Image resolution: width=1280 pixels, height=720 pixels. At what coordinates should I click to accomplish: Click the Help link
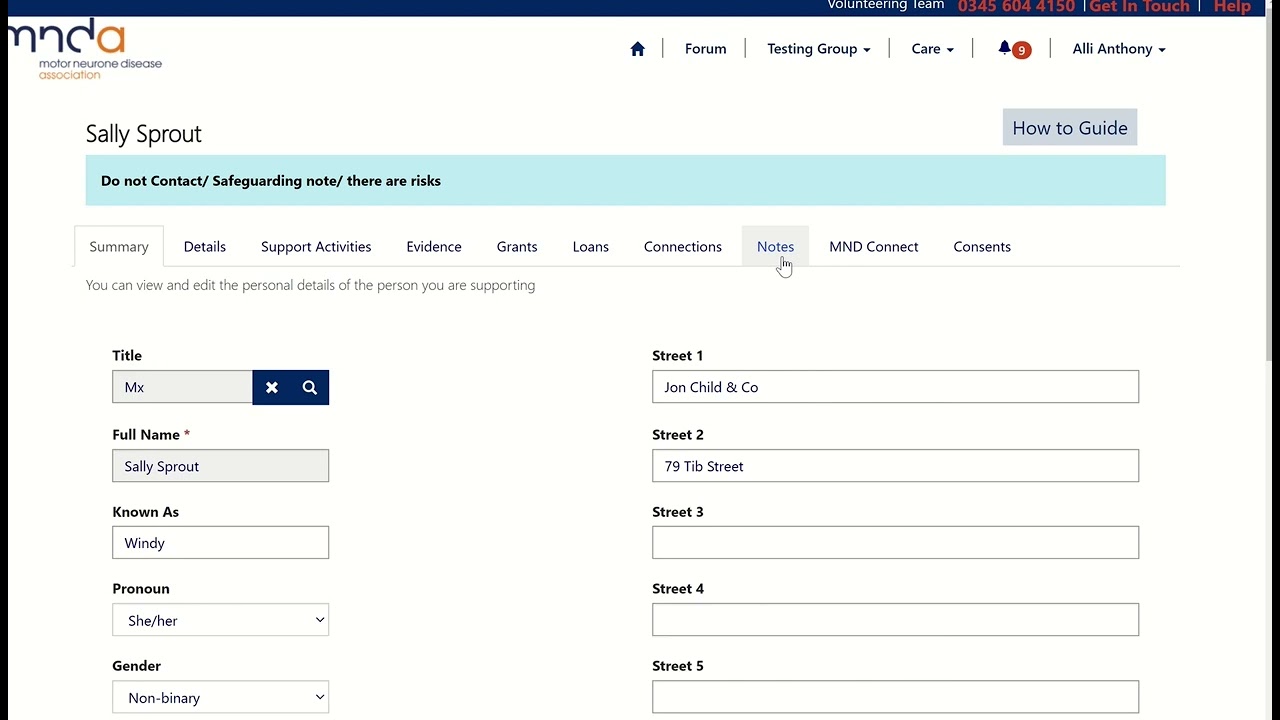pos(1232,7)
